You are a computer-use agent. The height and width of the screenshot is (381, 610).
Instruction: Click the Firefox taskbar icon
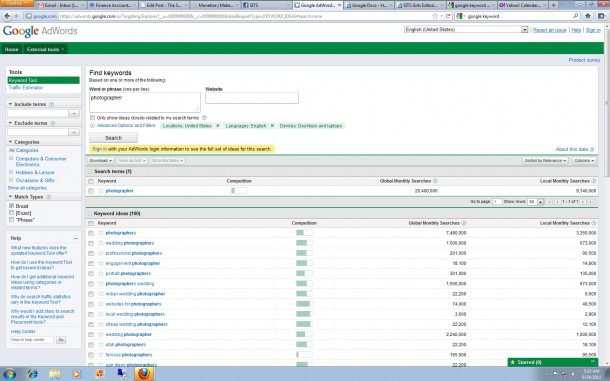[x=144, y=374]
